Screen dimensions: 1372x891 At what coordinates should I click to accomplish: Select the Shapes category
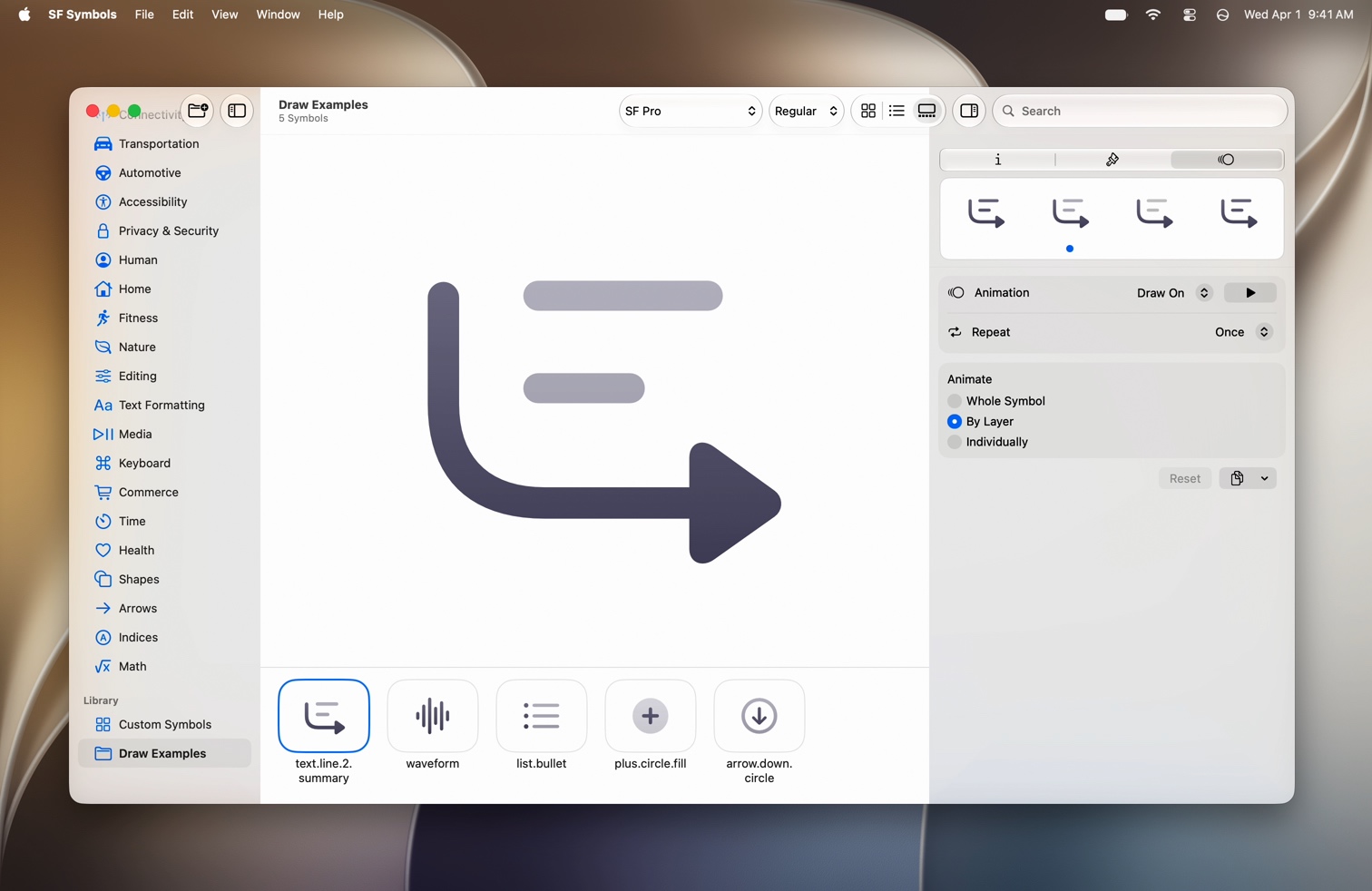(x=164, y=579)
